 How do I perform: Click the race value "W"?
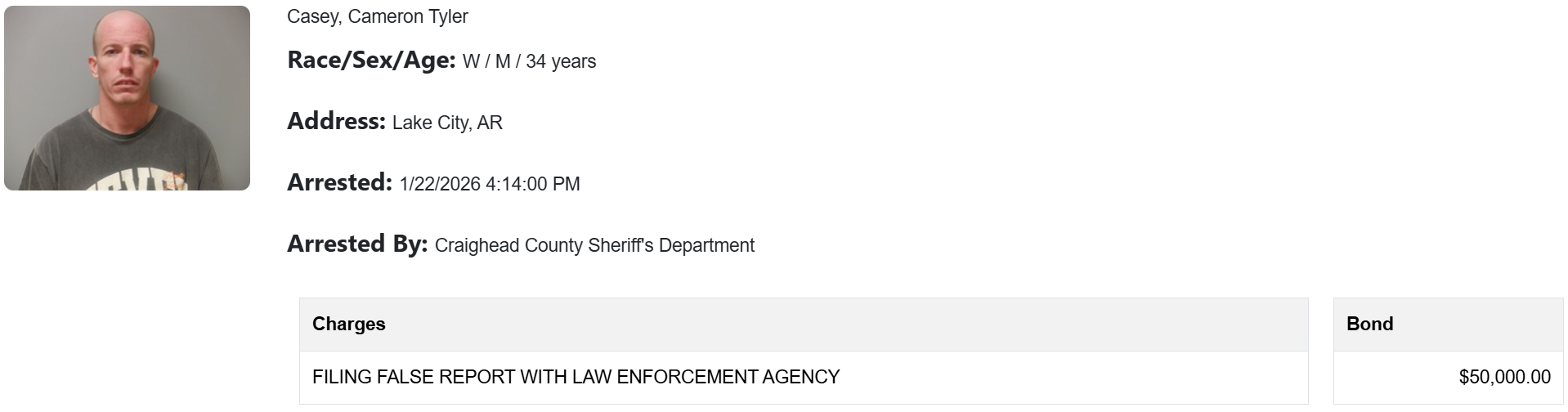pyautogui.click(x=471, y=61)
